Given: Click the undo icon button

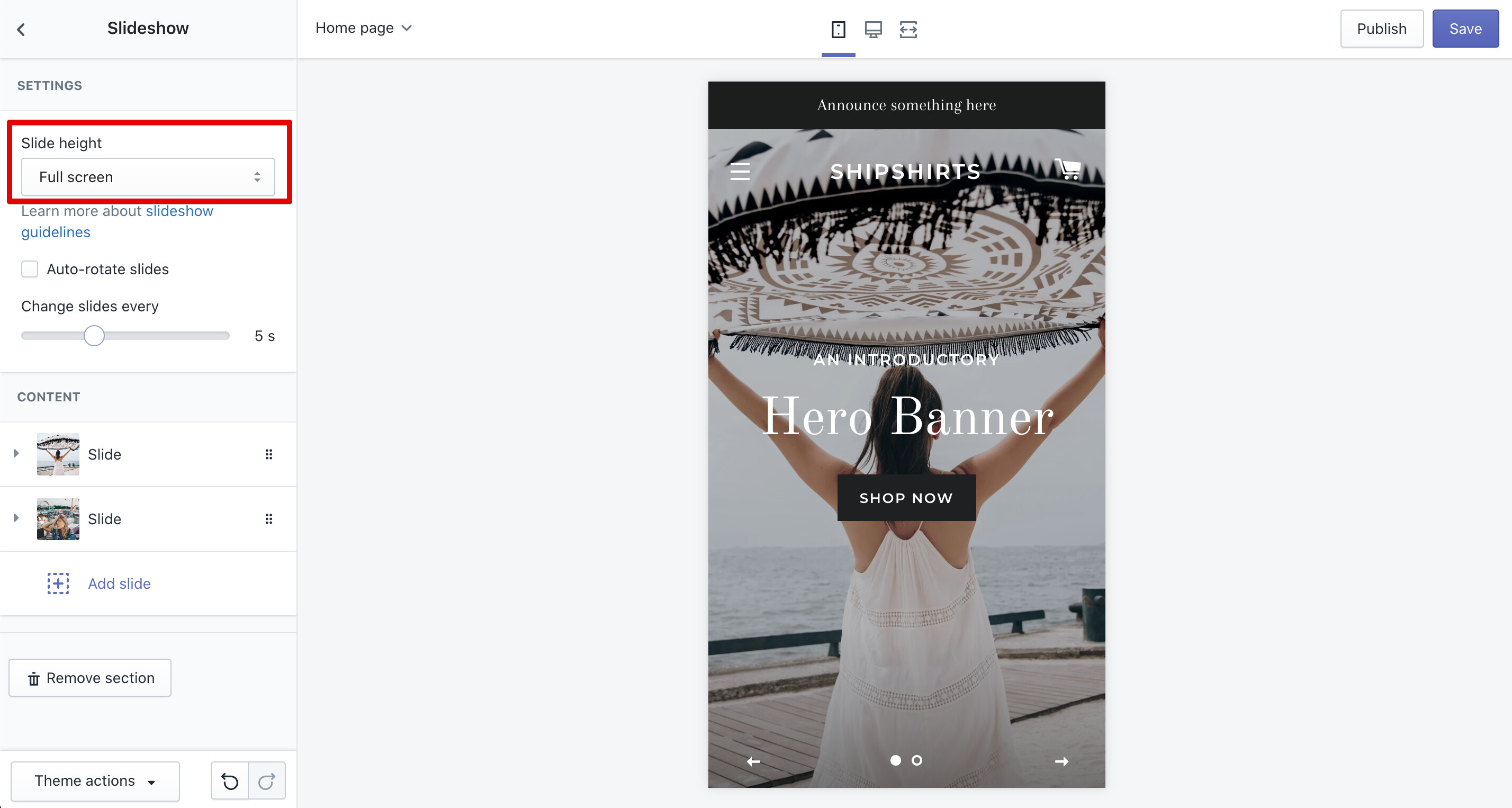Looking at the screenshot, I should [230, 780].
